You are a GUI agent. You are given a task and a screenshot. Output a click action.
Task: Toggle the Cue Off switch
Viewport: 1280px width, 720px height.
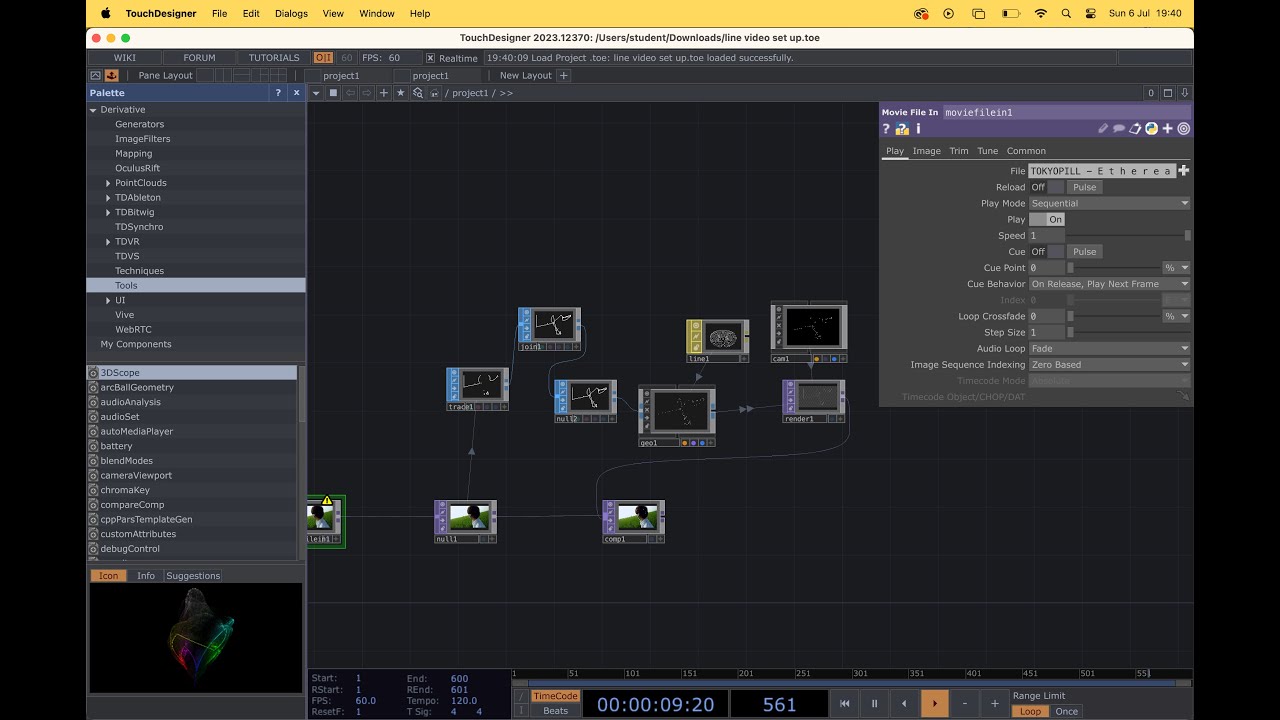coord(1047,251)
